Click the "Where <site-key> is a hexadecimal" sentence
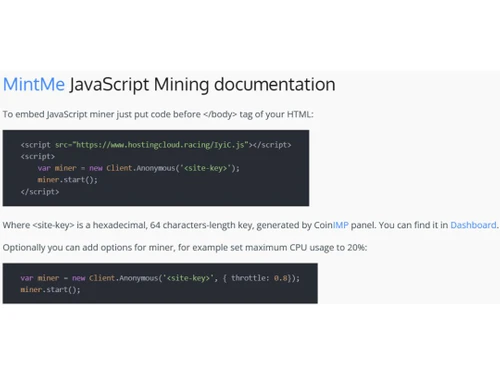This screenshot has width=500, height=375. pyautogui.click(x=250, y=225)
